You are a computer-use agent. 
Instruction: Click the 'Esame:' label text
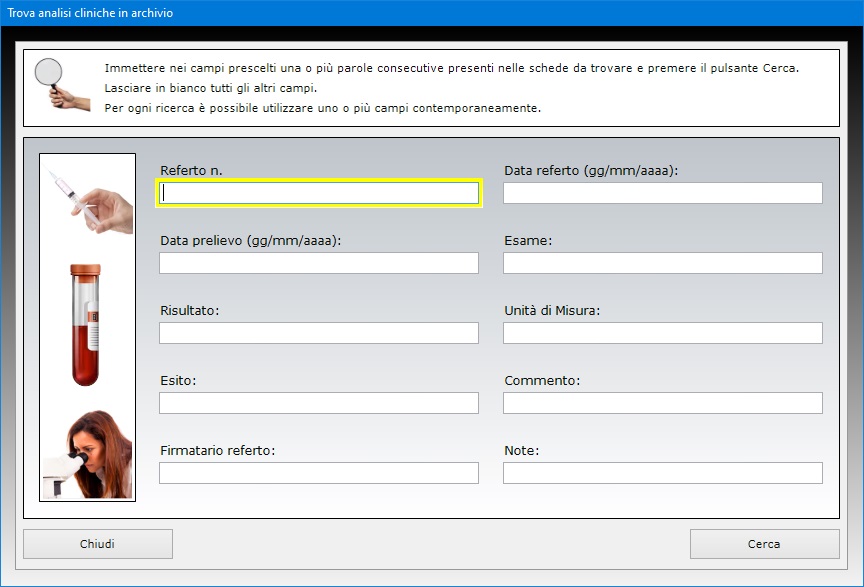(528, 240)
